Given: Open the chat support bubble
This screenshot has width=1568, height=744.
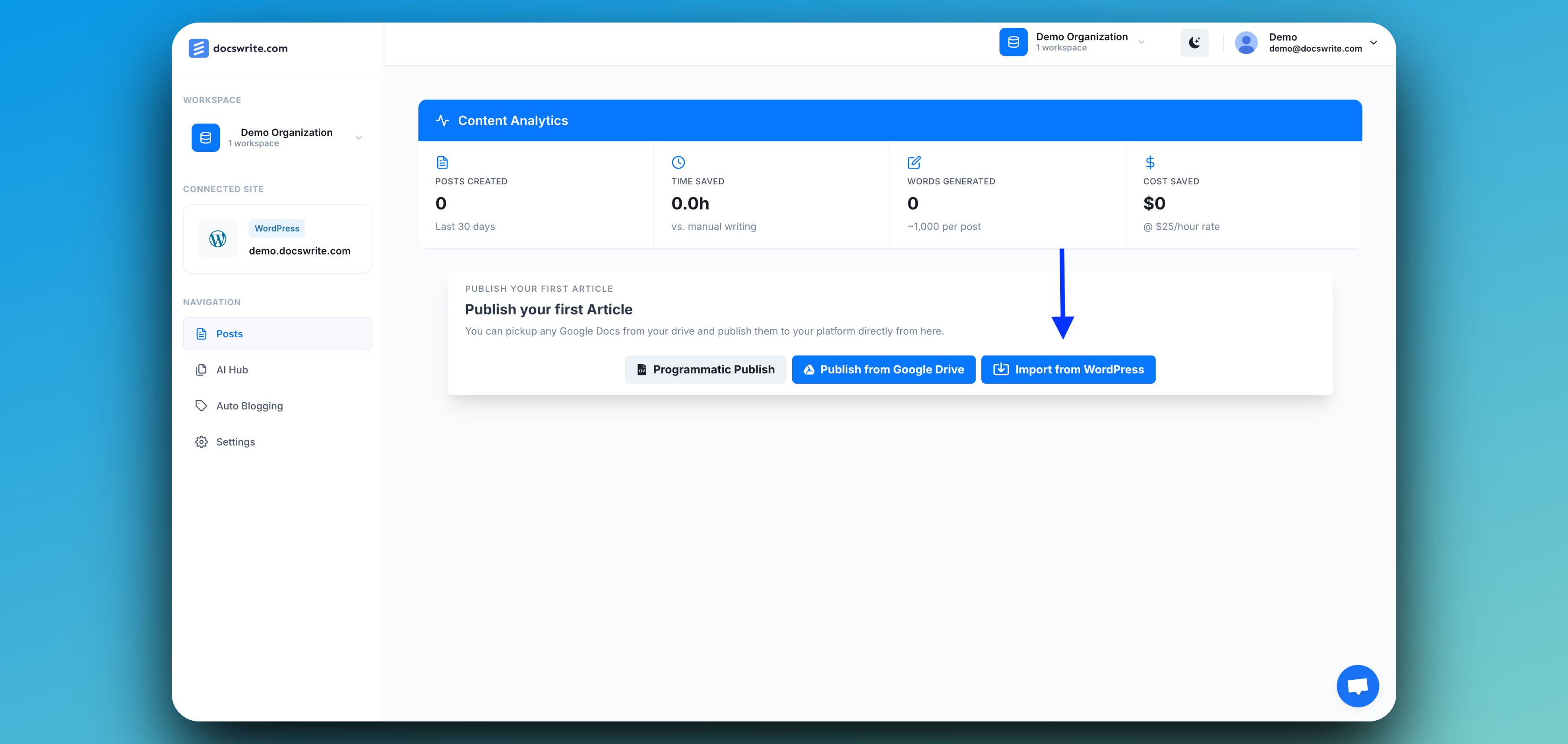Looking at the screenshot, I should [x=1357, y=685].
